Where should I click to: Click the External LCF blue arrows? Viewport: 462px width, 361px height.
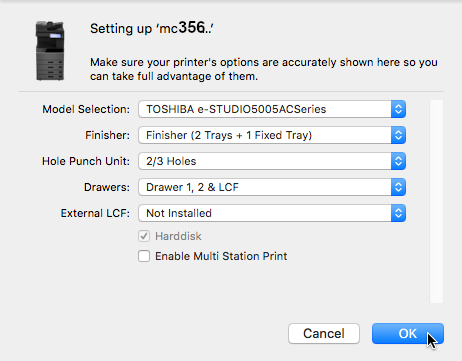tap(398, 213)
